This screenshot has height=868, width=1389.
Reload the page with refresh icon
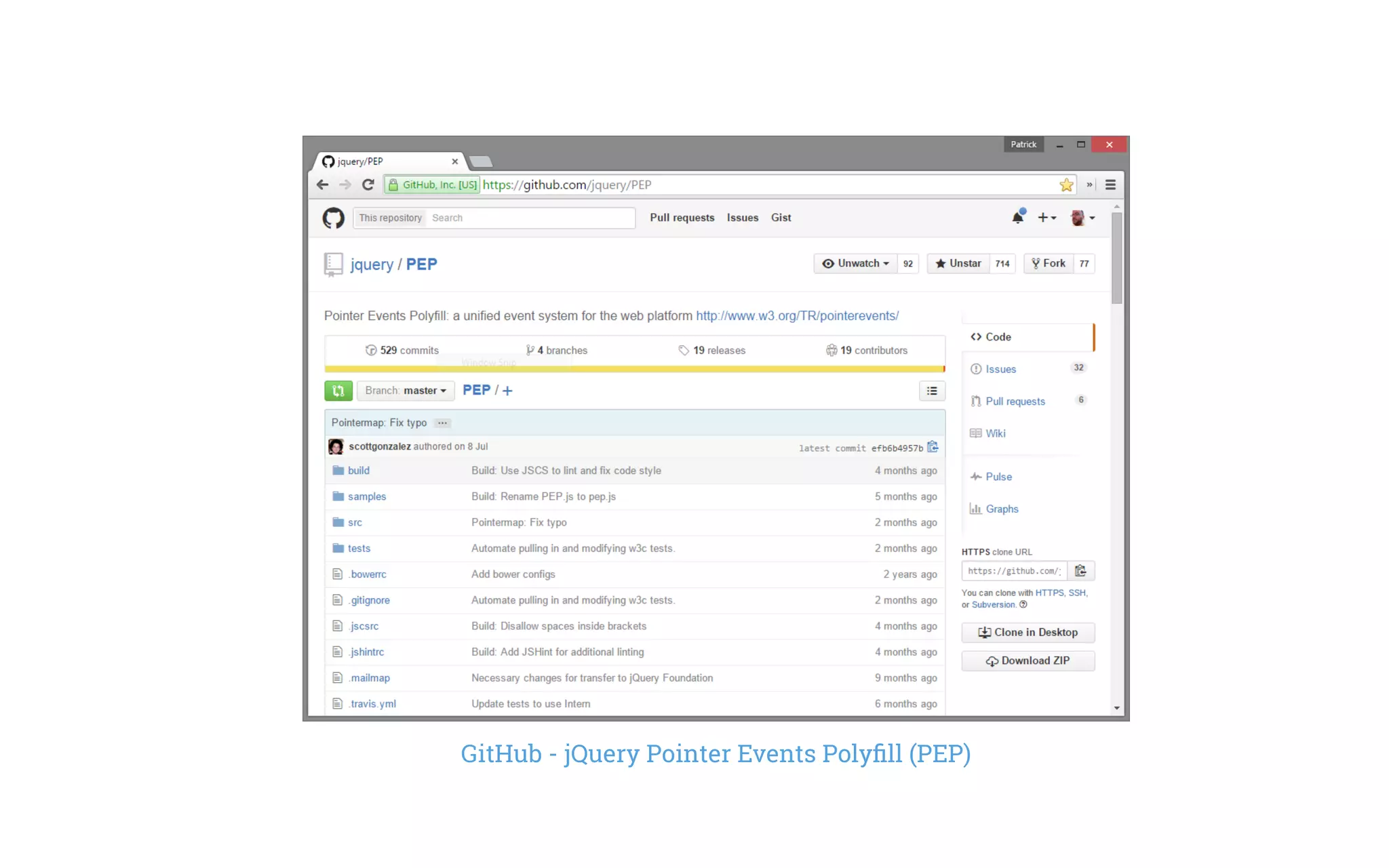coord(368,184)
